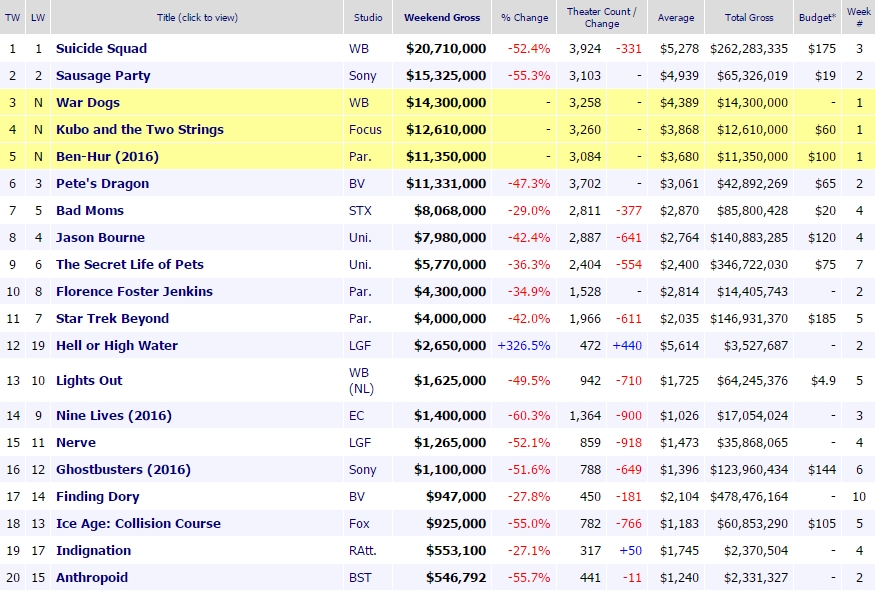
Task: Click the Indignation title link
Action: [x=93, y=551]
